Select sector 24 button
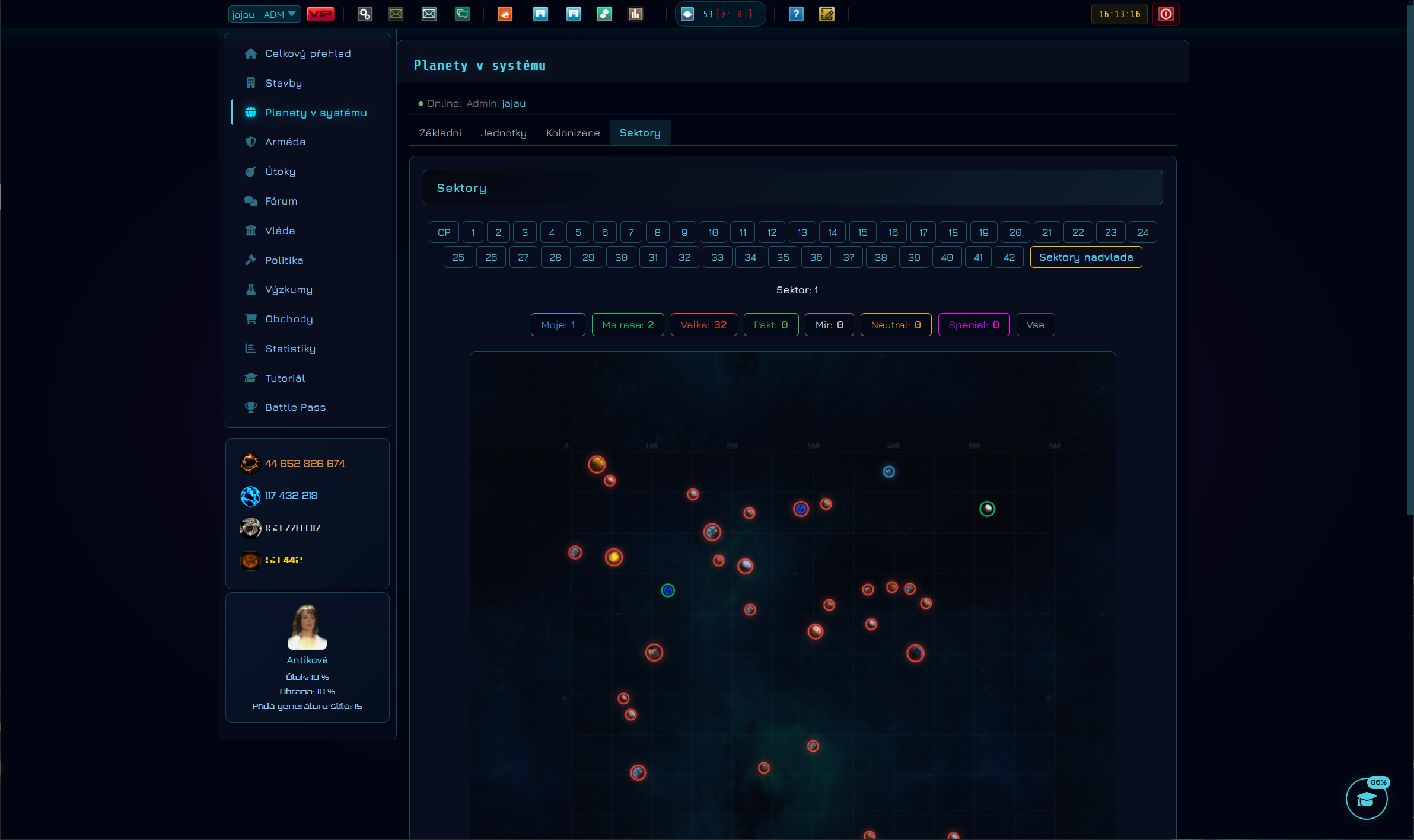1414x840 pixels. [1142, 232]
